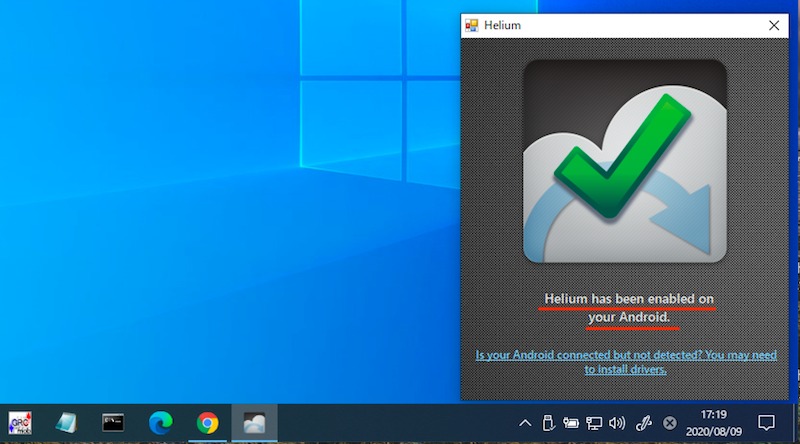Click the Helium cloud icon in taskbar

[x=254, y=422]
